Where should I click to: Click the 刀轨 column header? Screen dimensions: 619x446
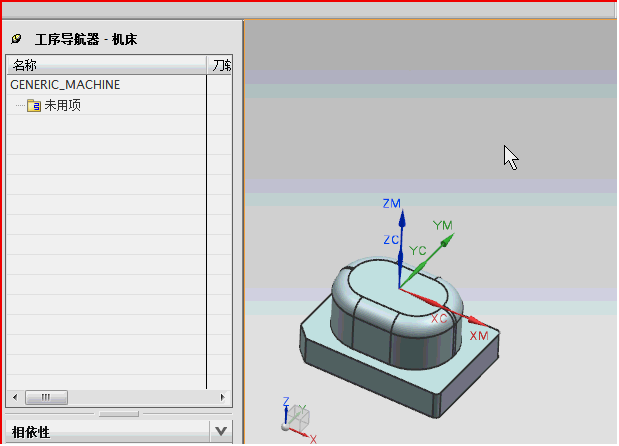221,65
